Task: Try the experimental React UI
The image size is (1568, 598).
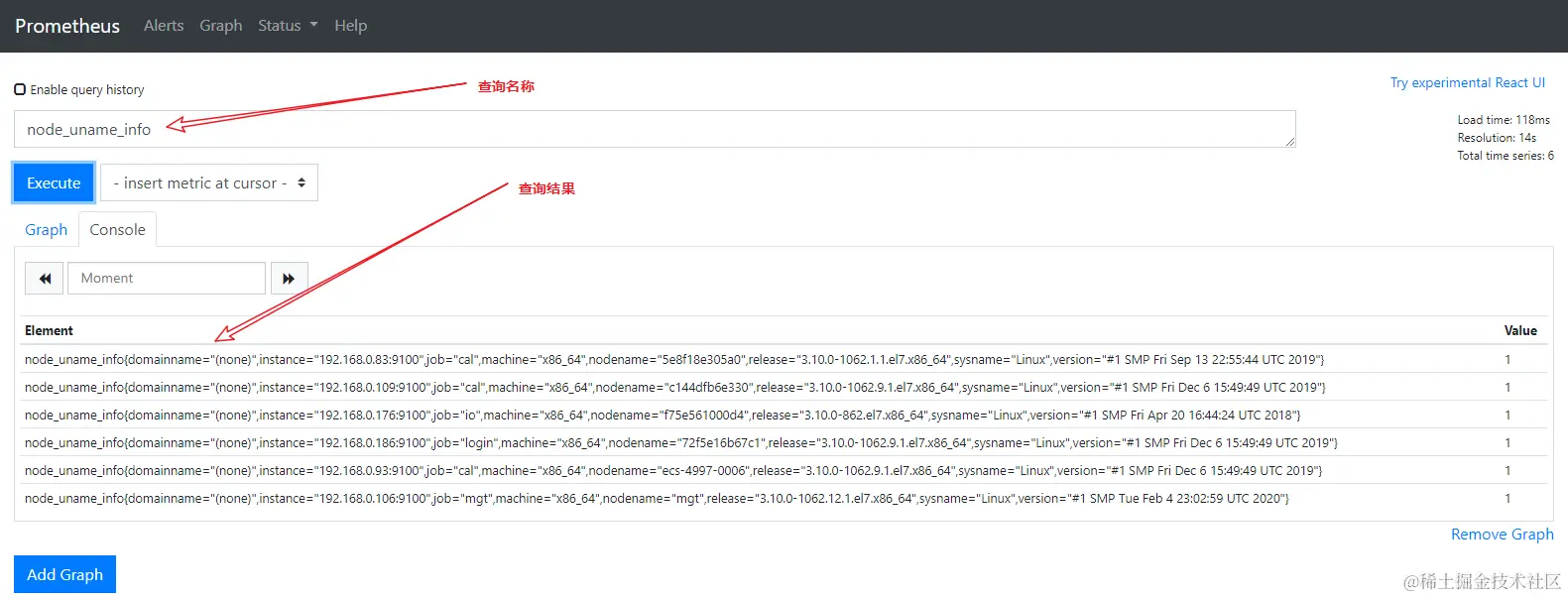Action: 1468,83
